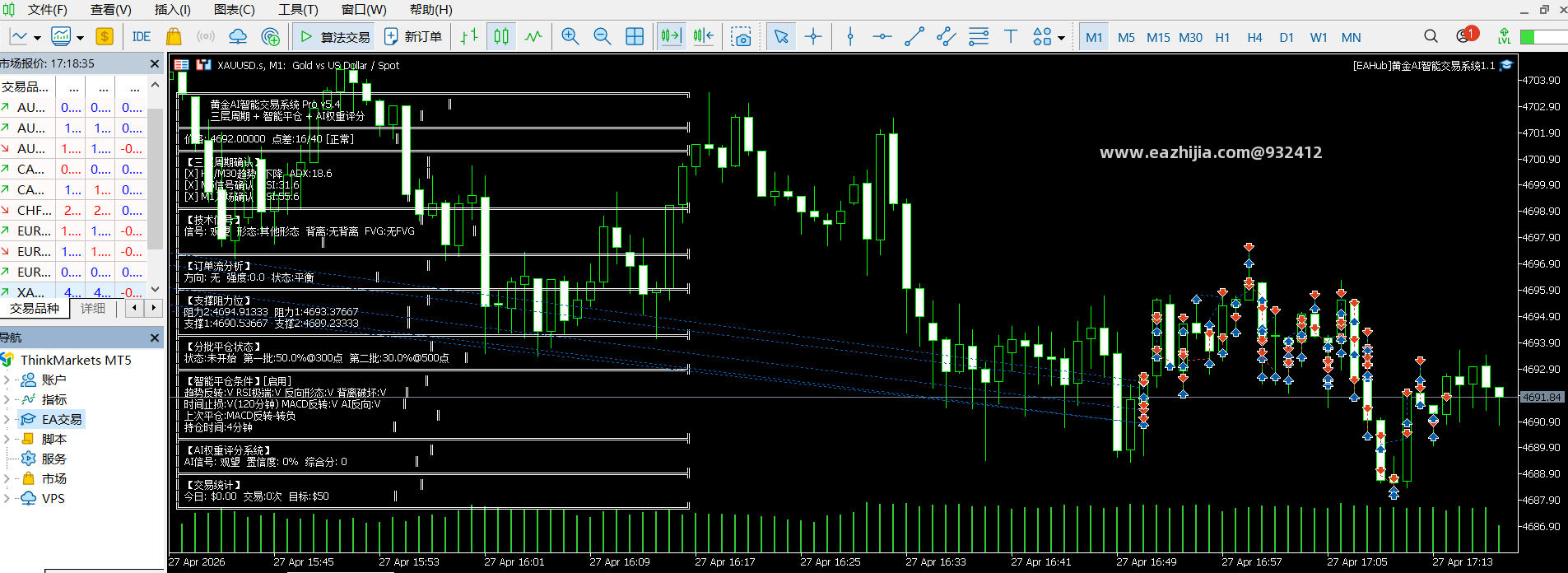Draw a vertical line object
Image resolution: width=1568 pixels, height=573 pixels.
coord(850,36)
